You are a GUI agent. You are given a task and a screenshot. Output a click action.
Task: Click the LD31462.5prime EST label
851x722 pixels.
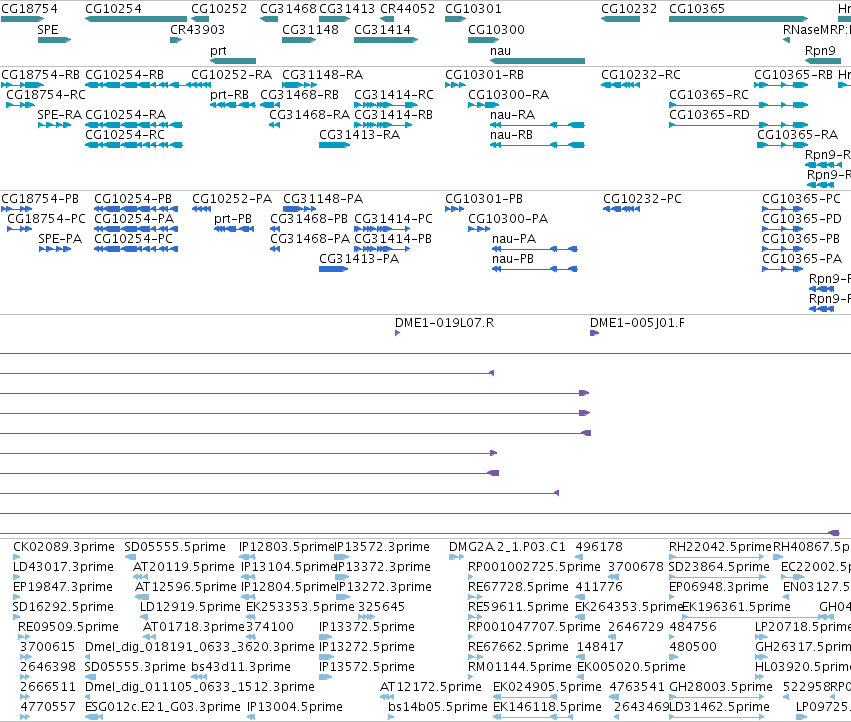click(x=719, y=707)
